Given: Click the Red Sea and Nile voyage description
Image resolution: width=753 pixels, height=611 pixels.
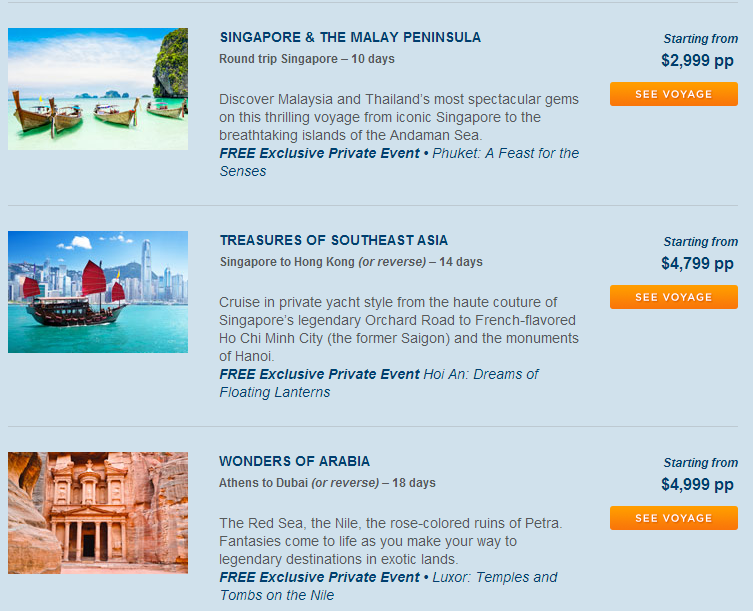Looking at the screenshot, I should point(390,541).
